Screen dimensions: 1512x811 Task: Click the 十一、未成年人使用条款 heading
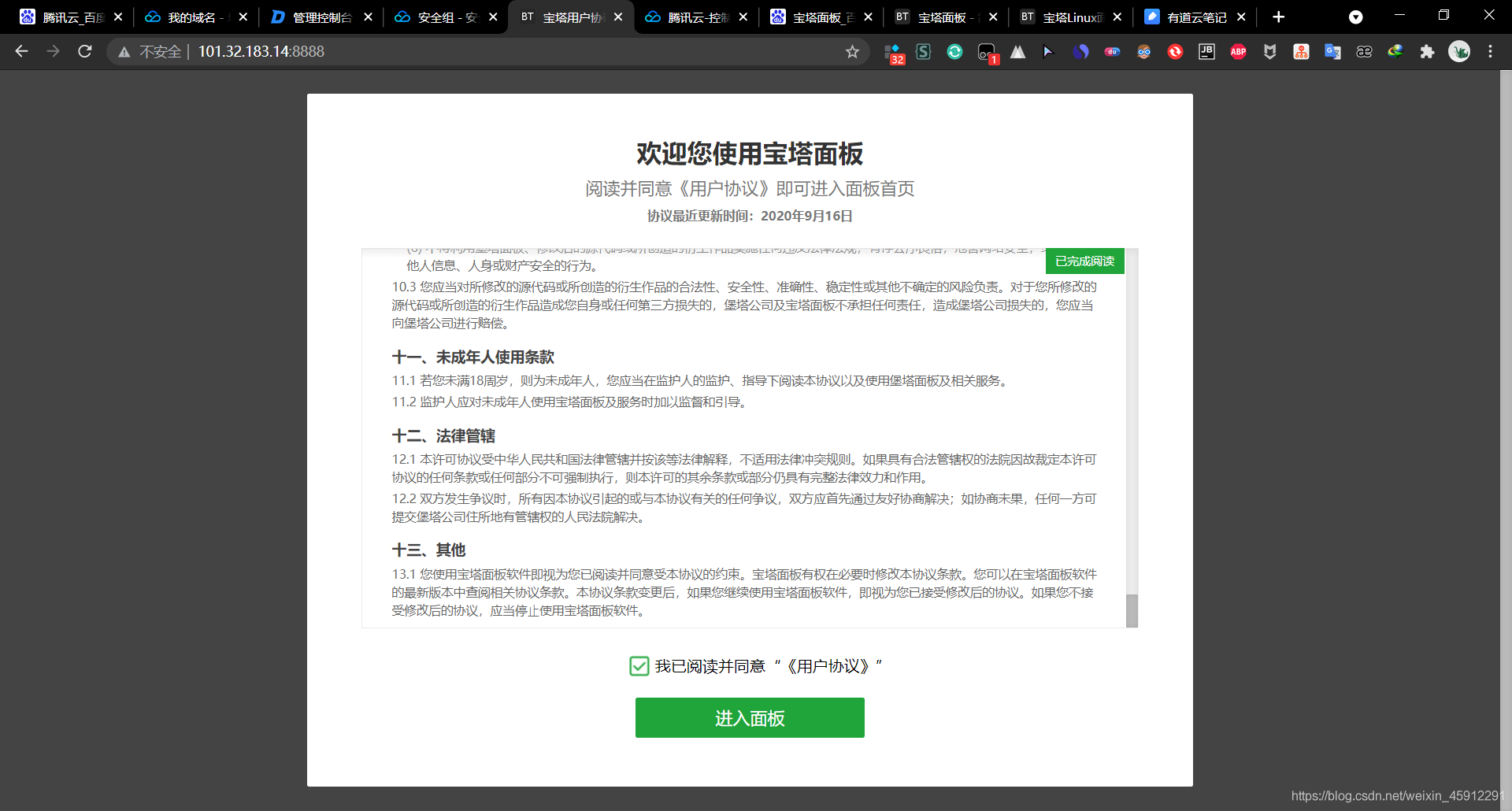click(472, 357)
